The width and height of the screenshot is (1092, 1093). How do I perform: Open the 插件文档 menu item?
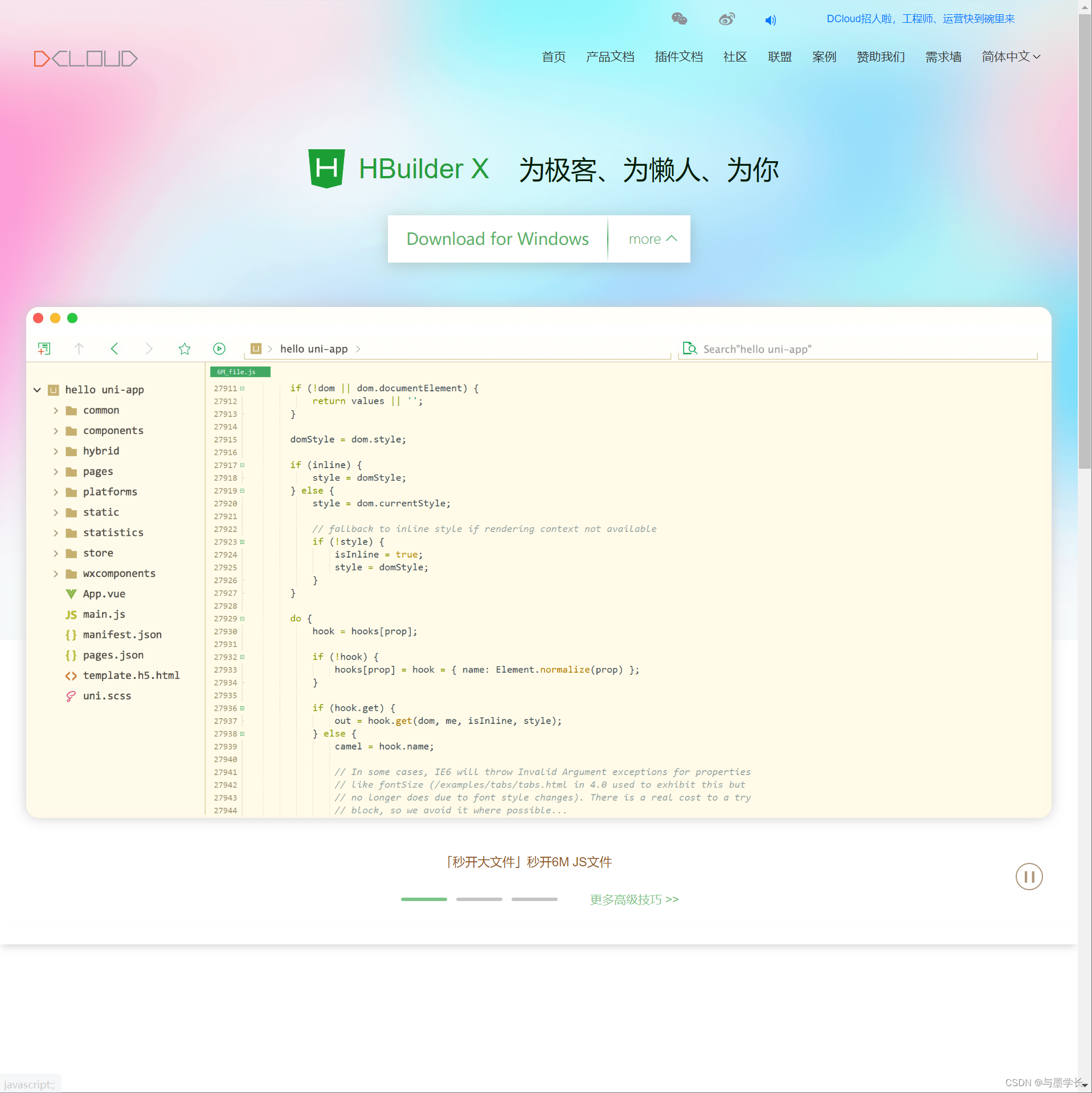[678, 57]
